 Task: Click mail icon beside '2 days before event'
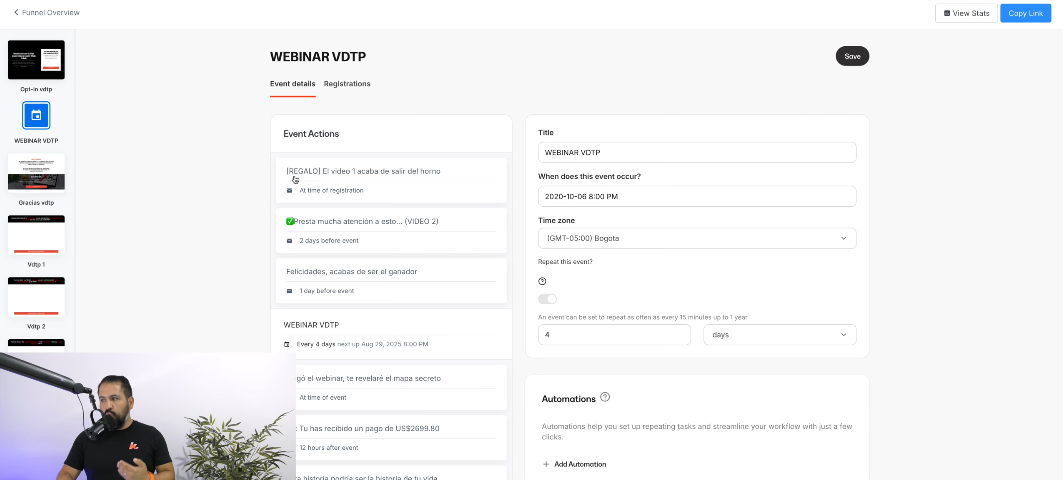tap(289, 241)
